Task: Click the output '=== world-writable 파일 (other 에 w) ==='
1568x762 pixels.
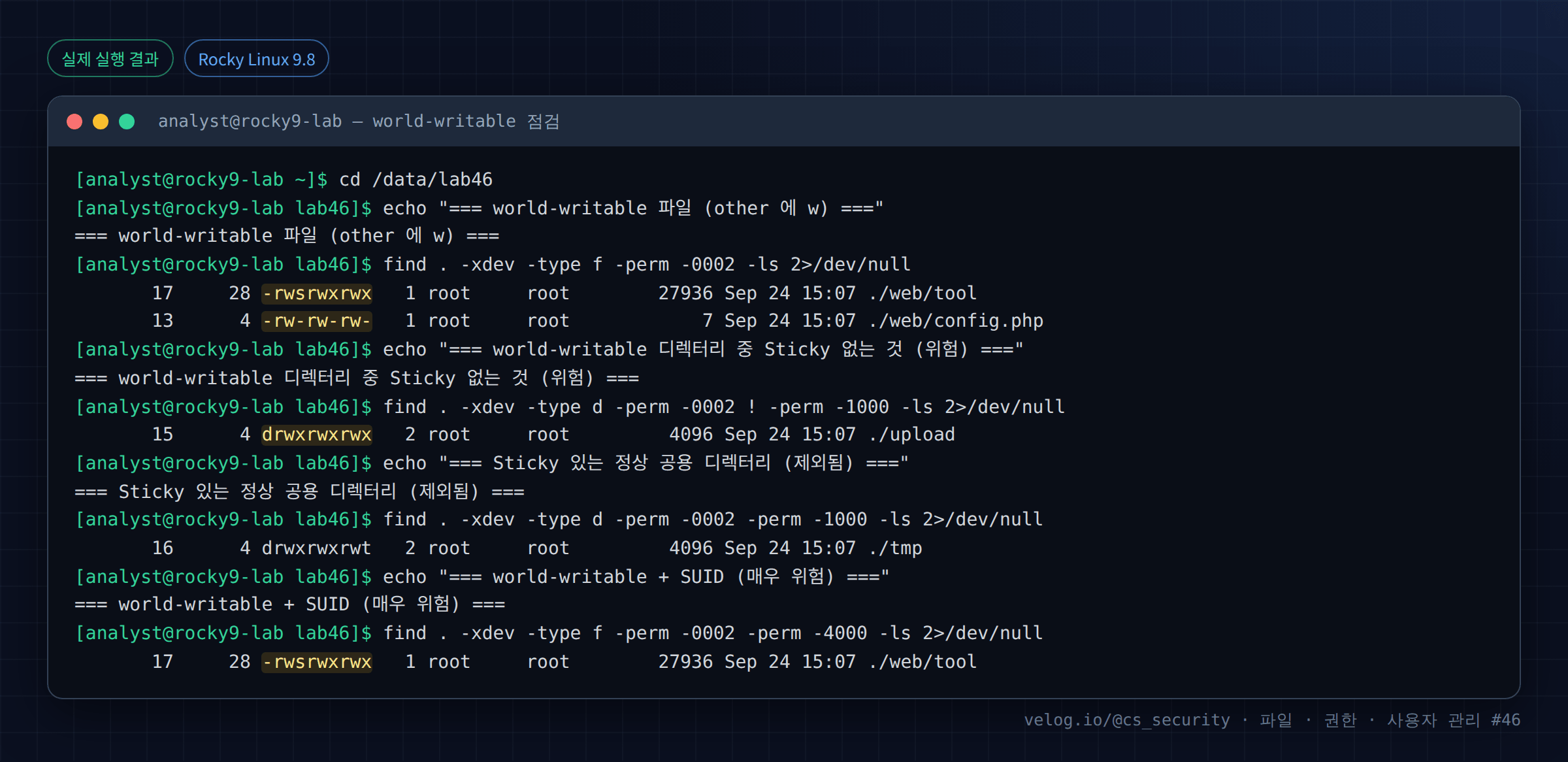Action: click(x=287, y=236)
